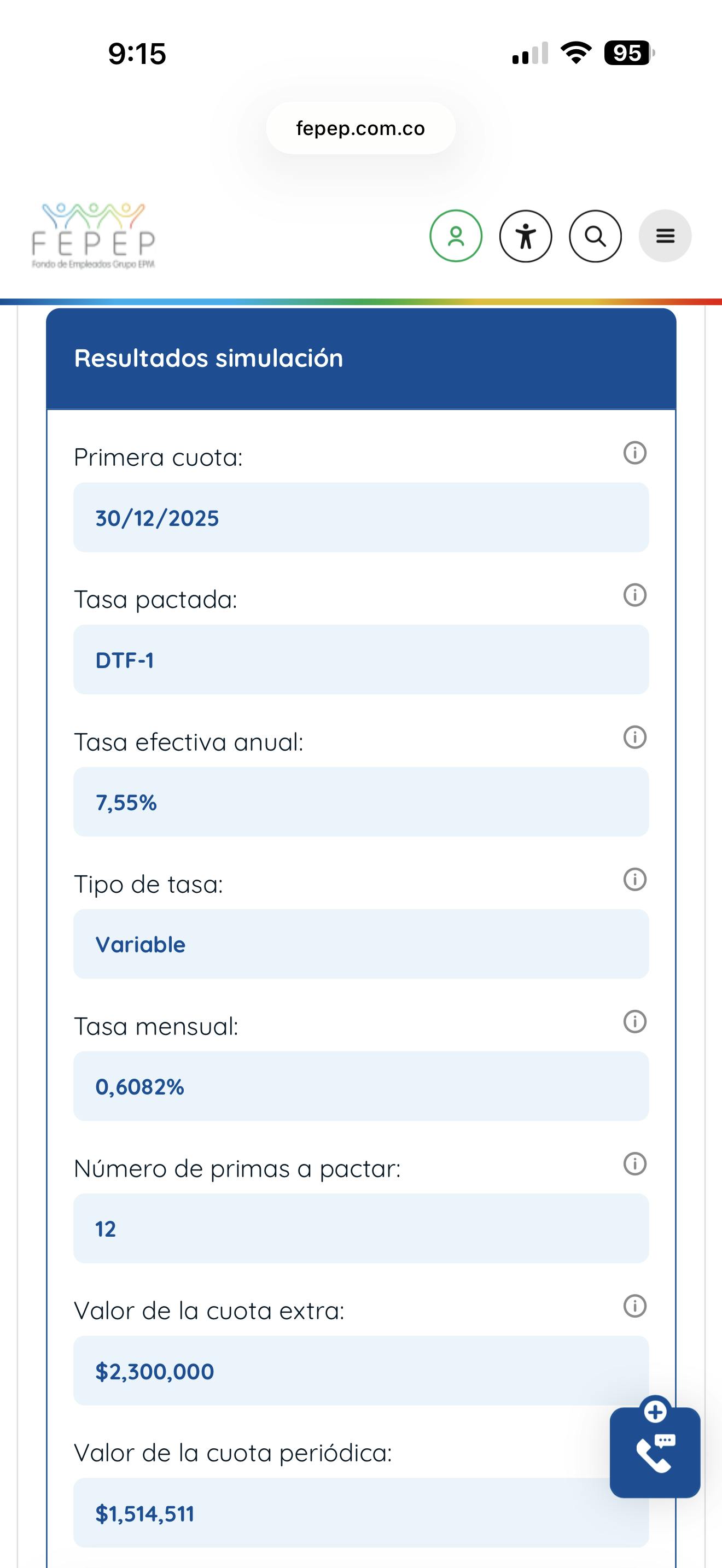Screen dimensions: 722x1568
Task: Open the user account profile icon
Action: click(x=456, y=236)
